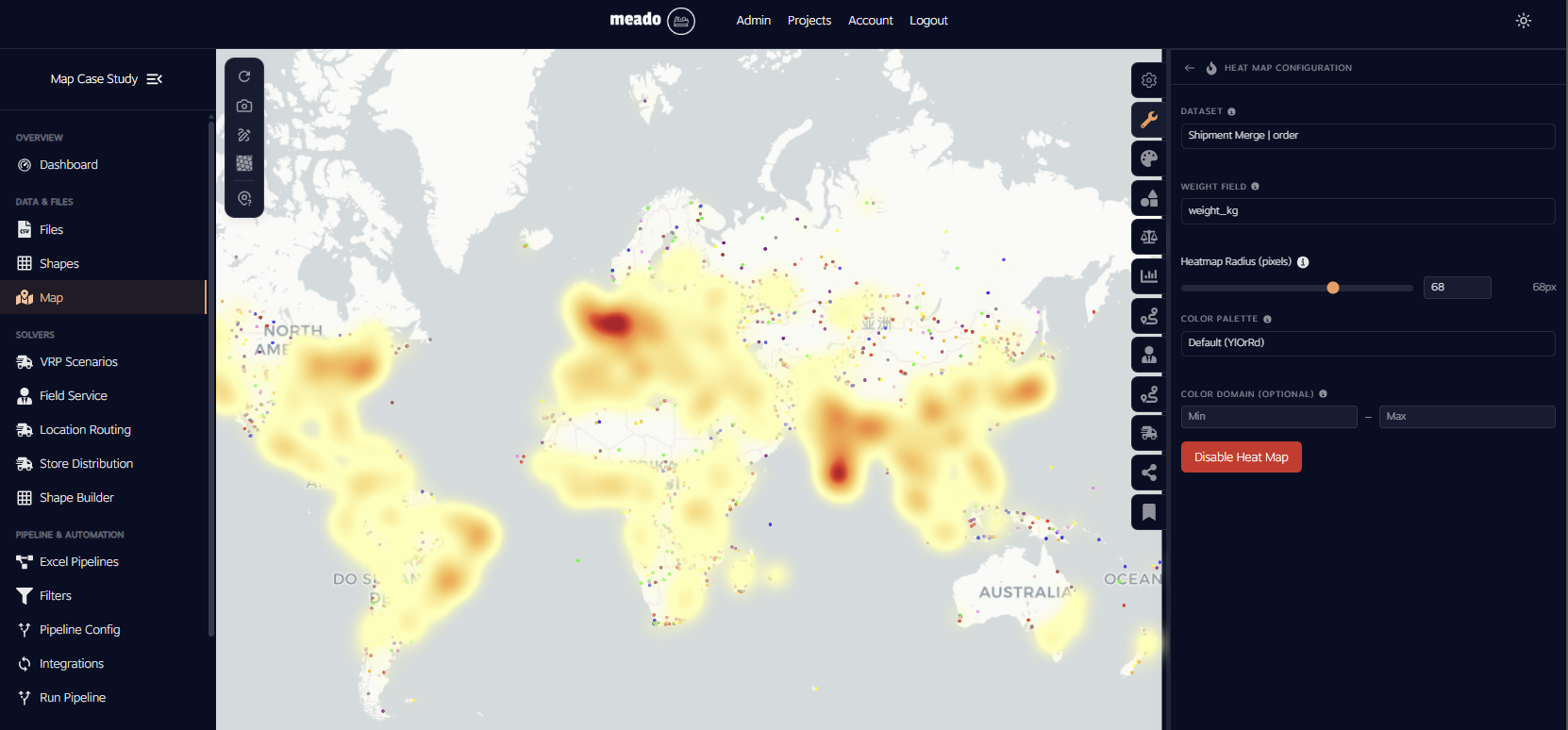Screen dimensions: 1568x730
Task: Show info for Heatmap Radius
Action: [x=1303, y=262]
